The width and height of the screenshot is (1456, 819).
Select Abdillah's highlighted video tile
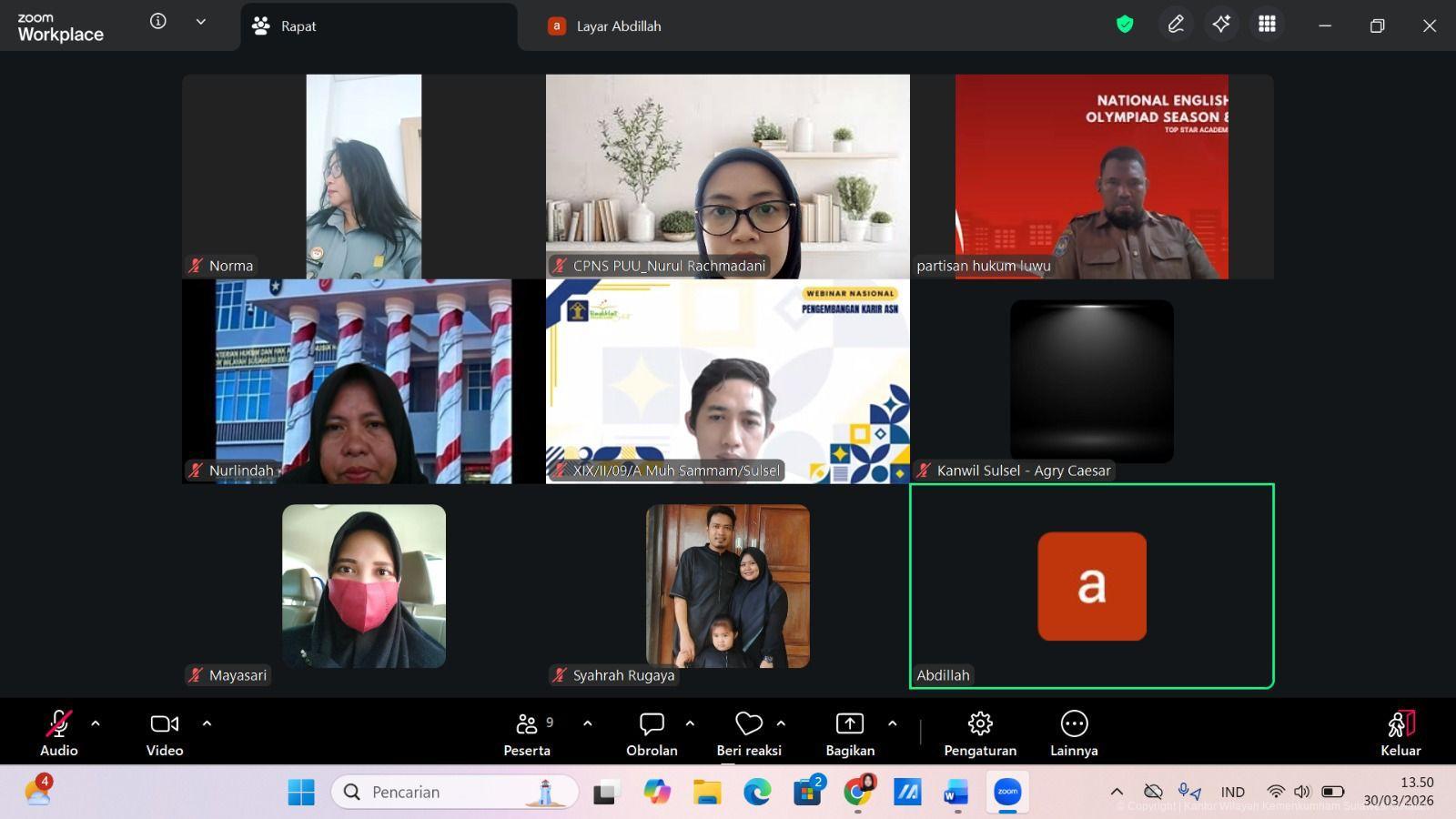(x=1091, y=586)
